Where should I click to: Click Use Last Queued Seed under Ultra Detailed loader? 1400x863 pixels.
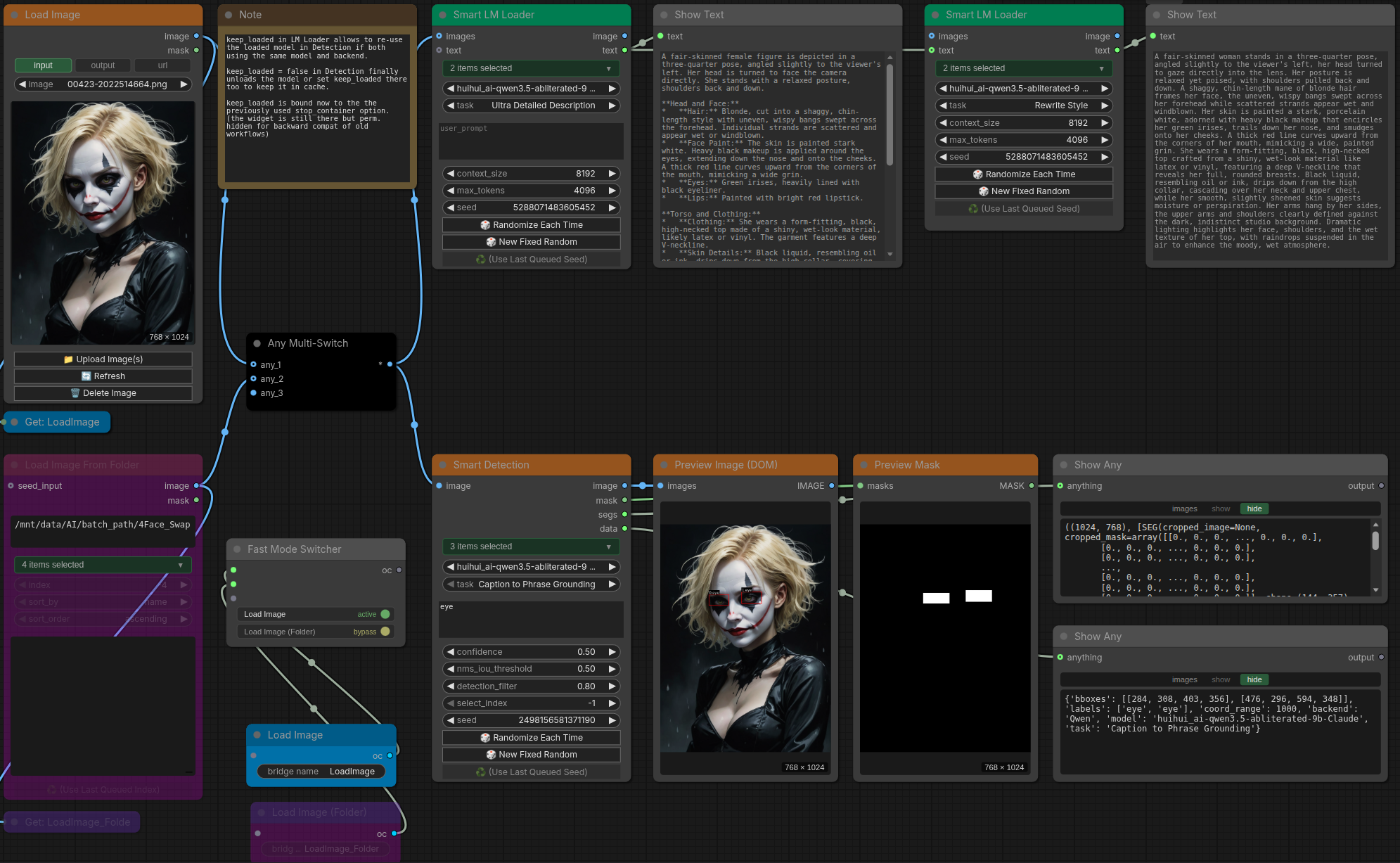coord(531,260)
